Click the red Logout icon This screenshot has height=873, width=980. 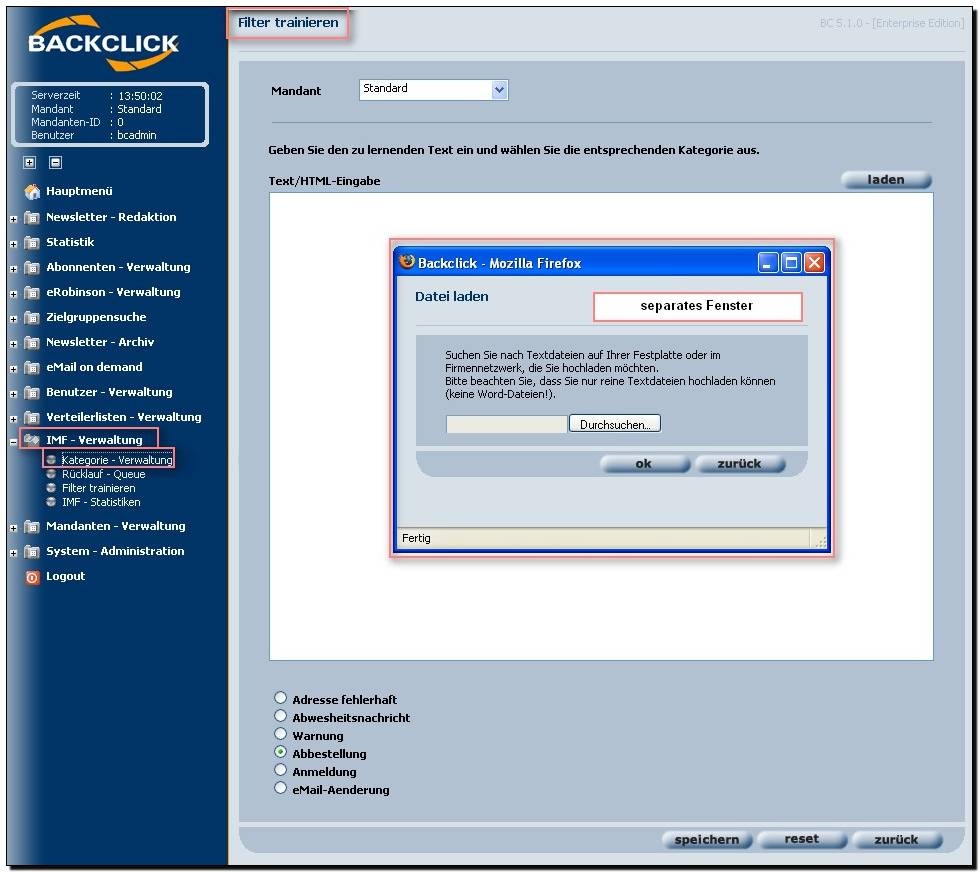tap(32, 577)
